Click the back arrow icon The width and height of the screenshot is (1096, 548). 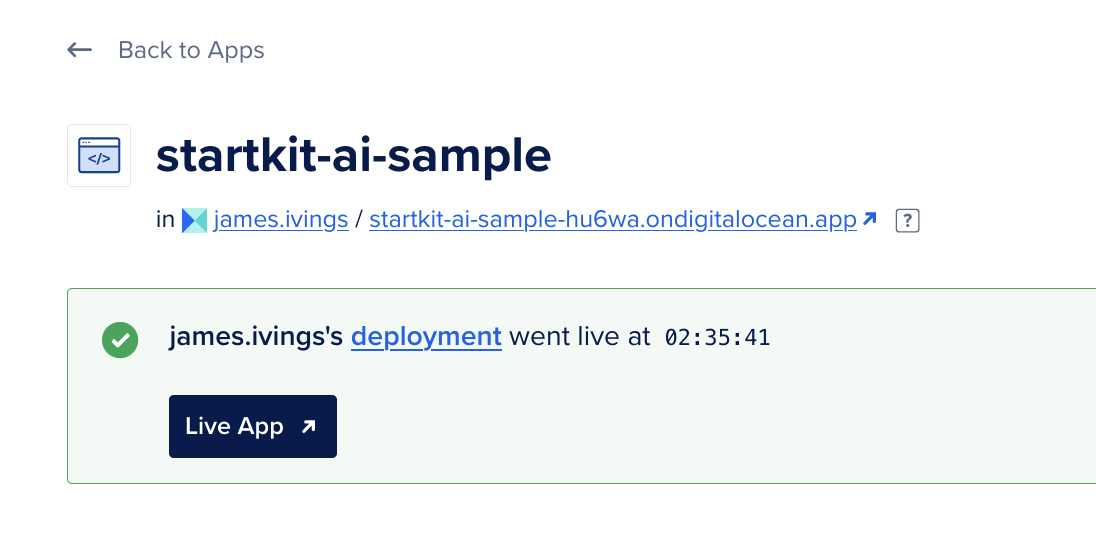(80, 50)
